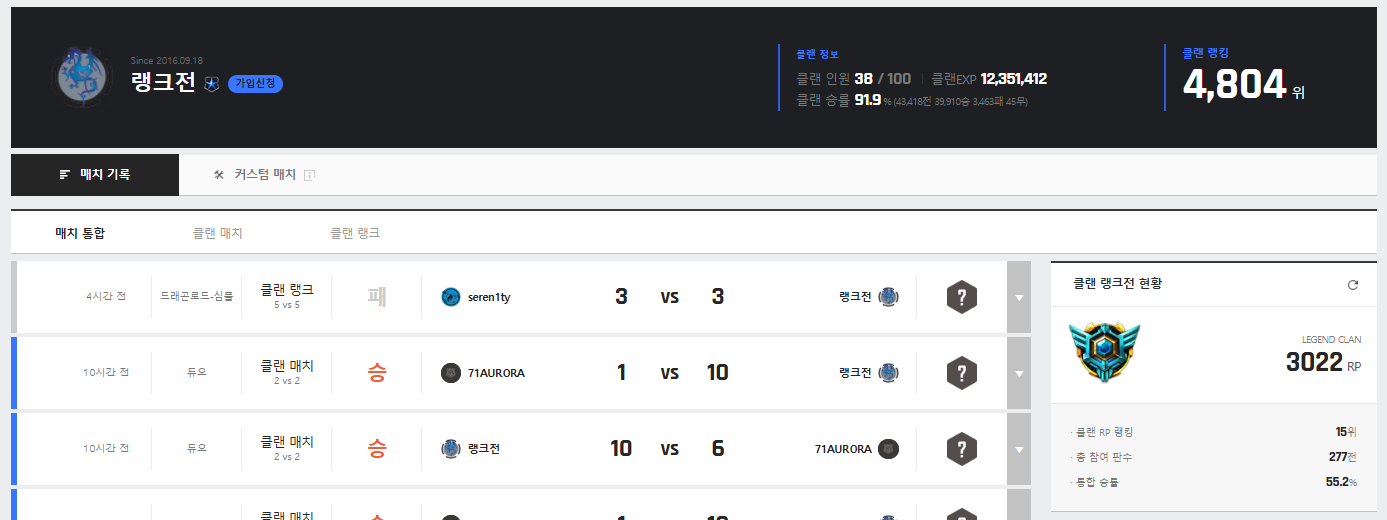The height and width of the screenshot is (520, 1387).
Task: Click the large clan emblem in the header
Action: point(81,78)
